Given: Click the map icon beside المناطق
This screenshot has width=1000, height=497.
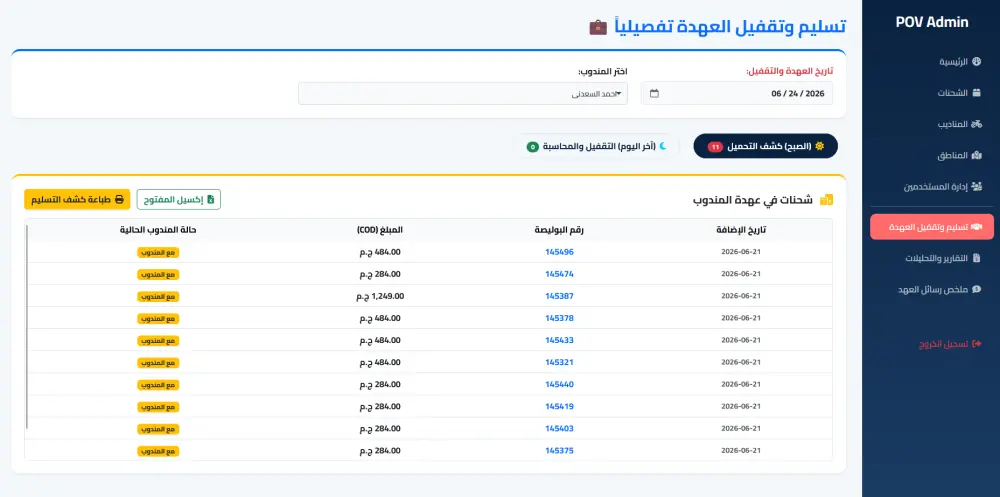Looking at the screenshot, I should point(976,156).
